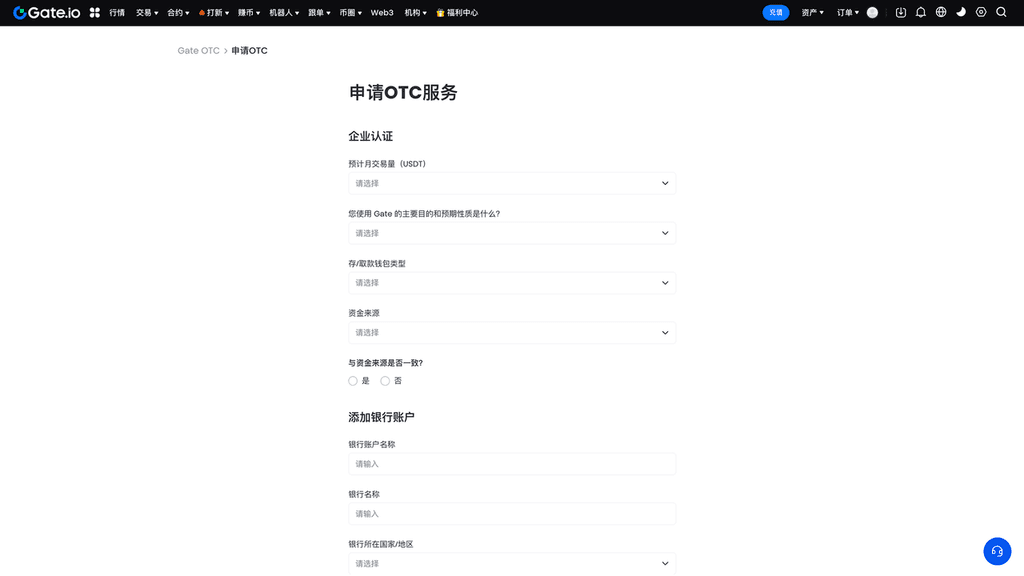
Task: Open the 合约 menu
Action: (x=178, y=13)
